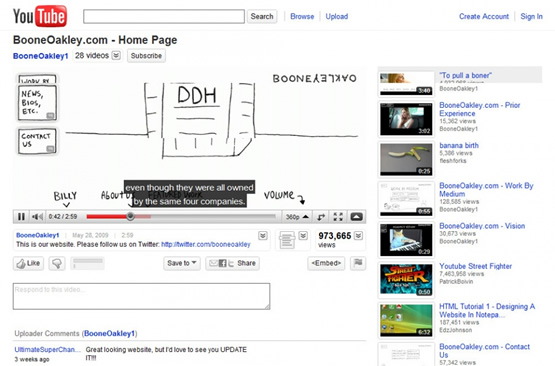
Task: Click the Like button
Action: [29, 263]
